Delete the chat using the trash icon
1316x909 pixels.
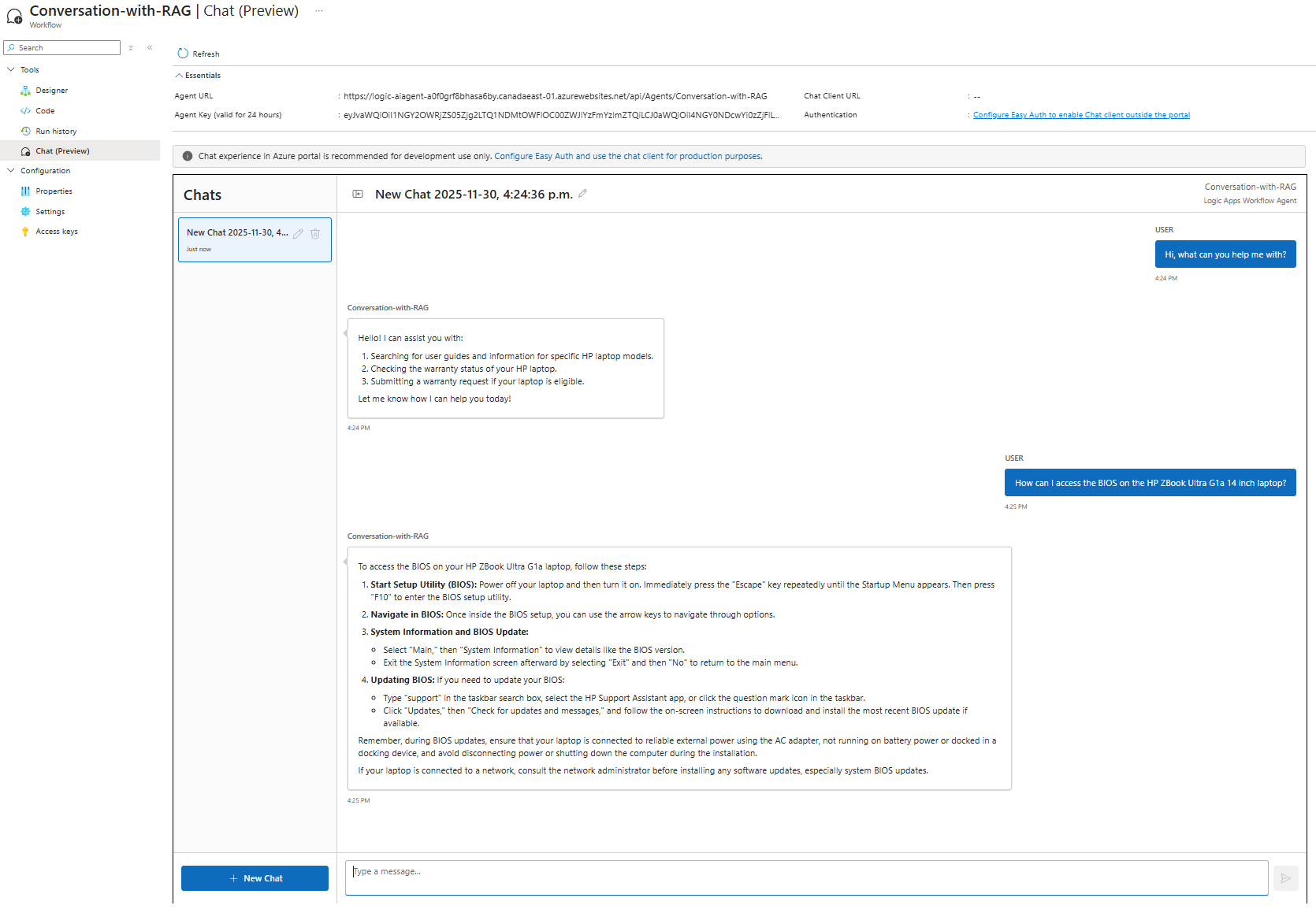click(x=315, y=234)
